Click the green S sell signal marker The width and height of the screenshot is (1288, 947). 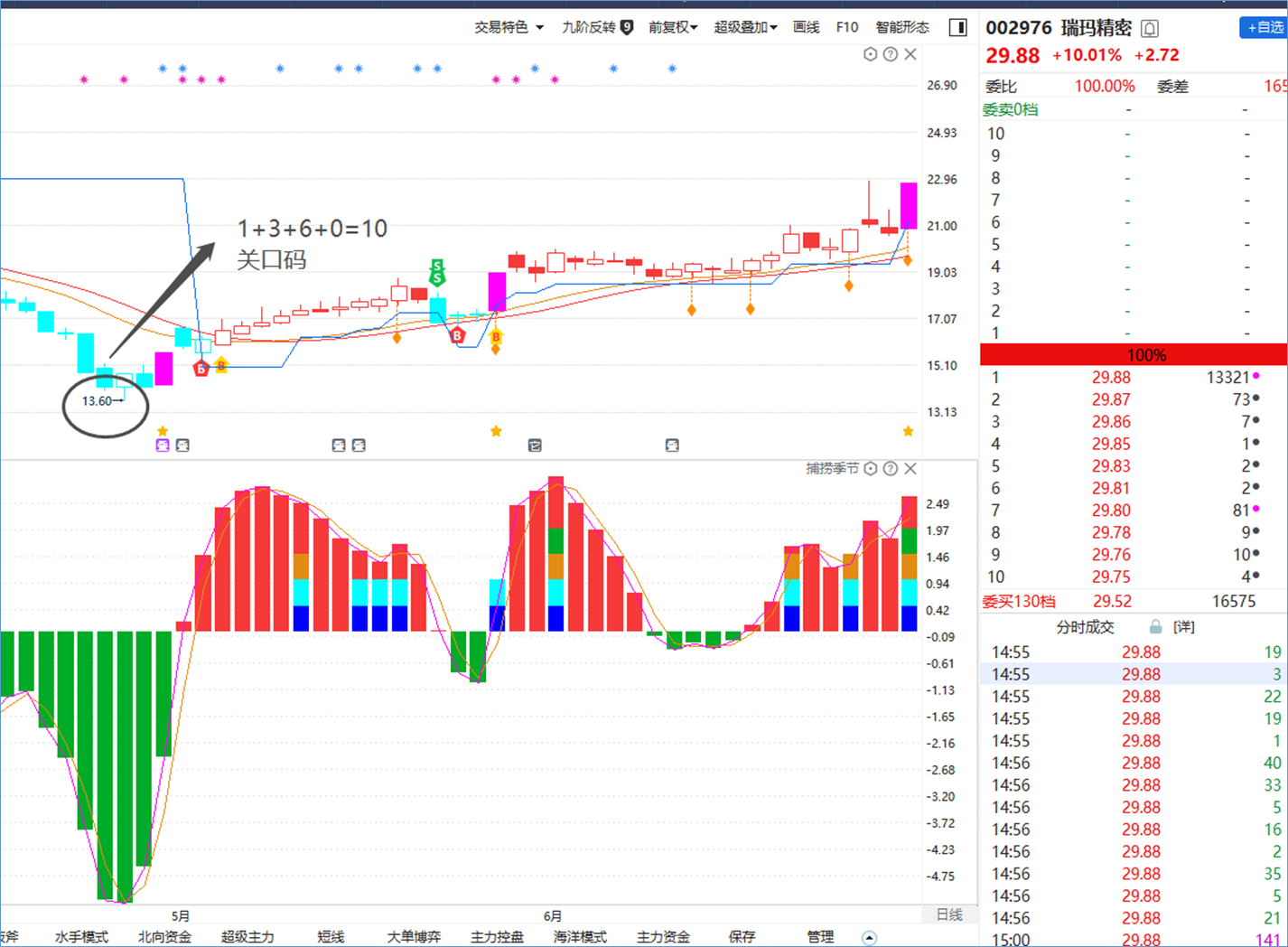coord(437,273)
